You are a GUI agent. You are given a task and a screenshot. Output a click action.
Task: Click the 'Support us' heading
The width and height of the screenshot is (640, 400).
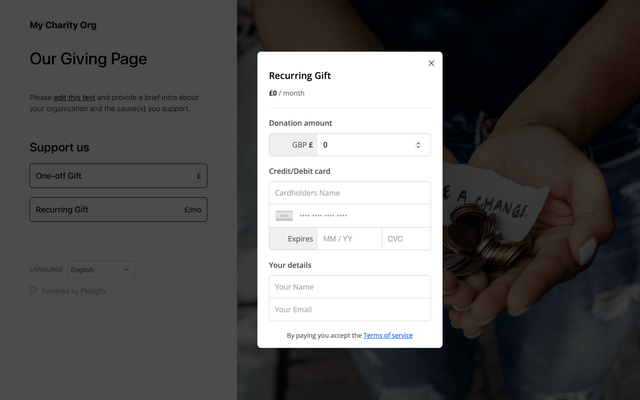click(59, 147)
